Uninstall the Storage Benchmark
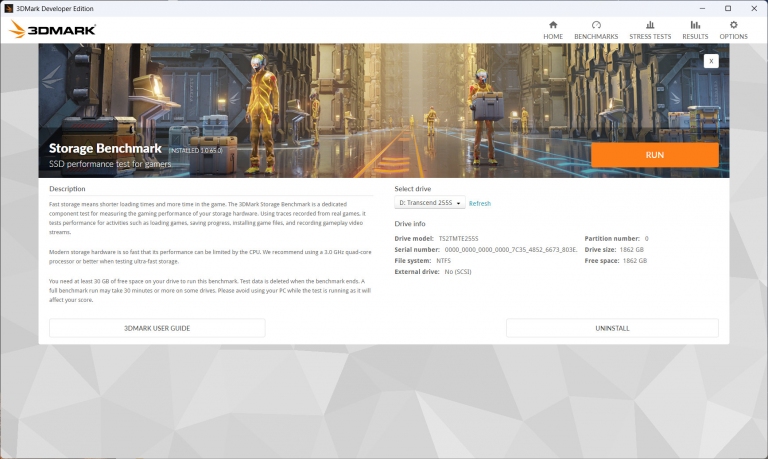768x459 pixels. click(612, 328)
